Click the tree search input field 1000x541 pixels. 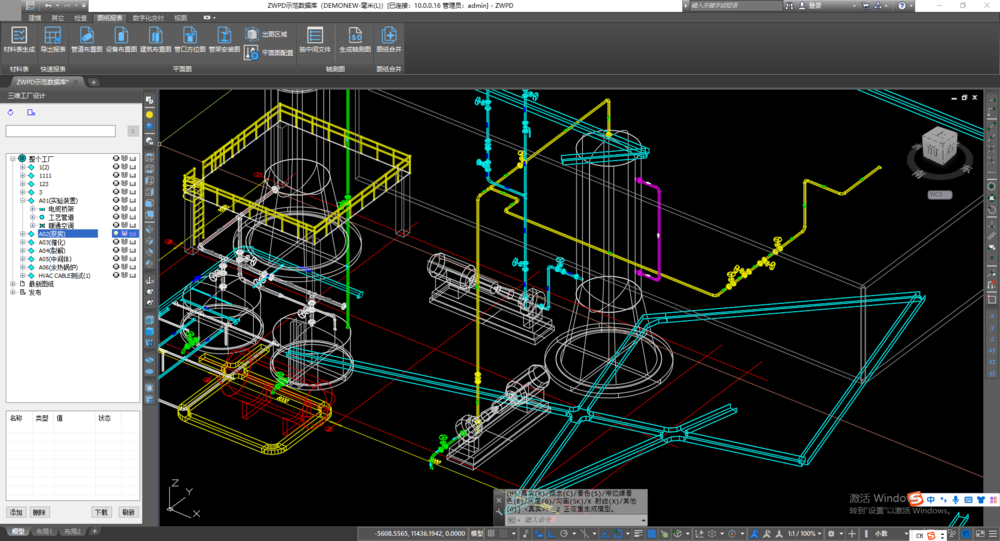coord(61,131)
